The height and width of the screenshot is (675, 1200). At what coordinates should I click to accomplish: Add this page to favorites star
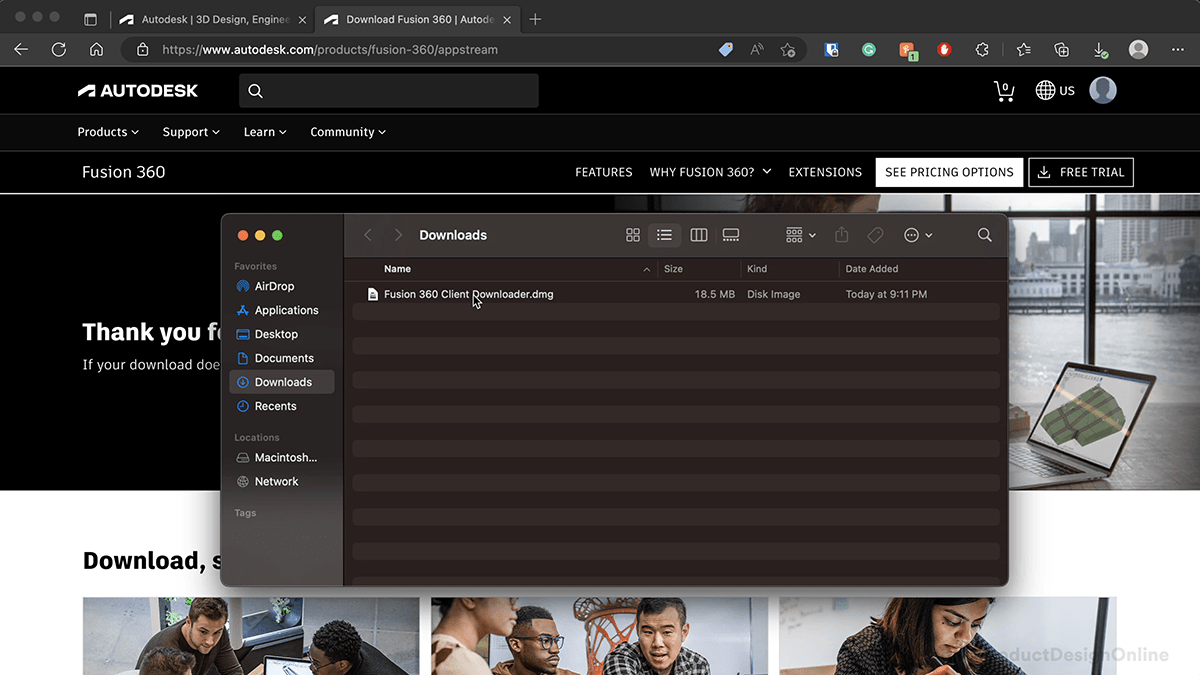click(x=788, y=49)
